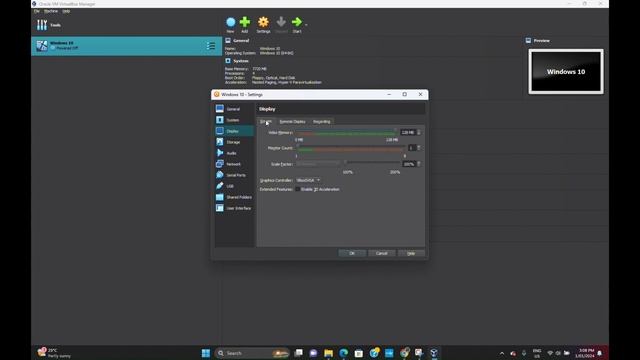640x360 pixels.
Task: Click the Video Memory slider
Action: pyautogui.click(x=347, y=133)
